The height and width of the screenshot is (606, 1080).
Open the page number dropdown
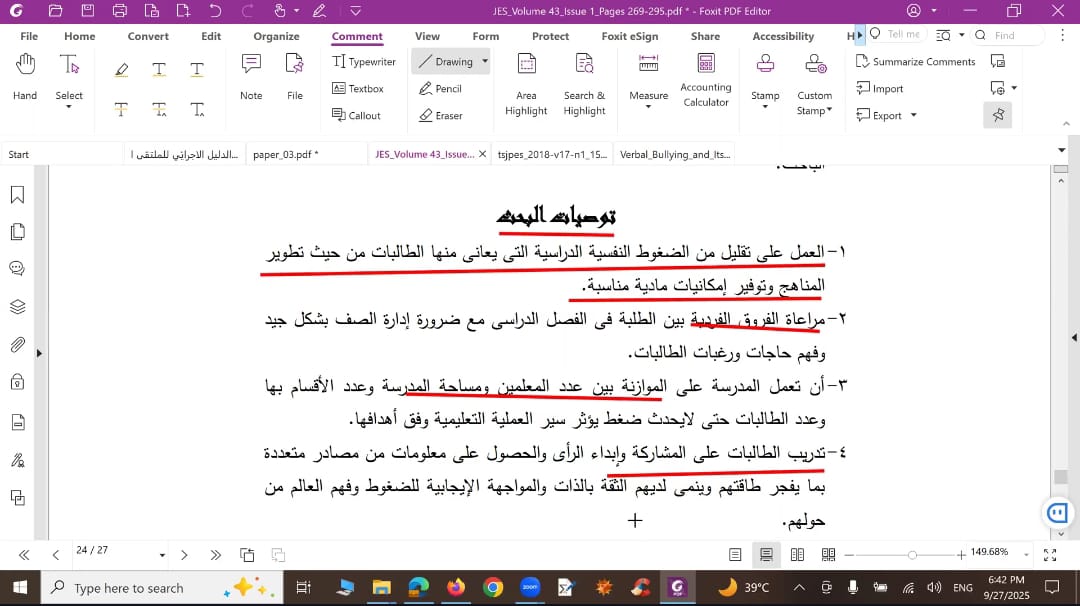(x=162, y=554)
